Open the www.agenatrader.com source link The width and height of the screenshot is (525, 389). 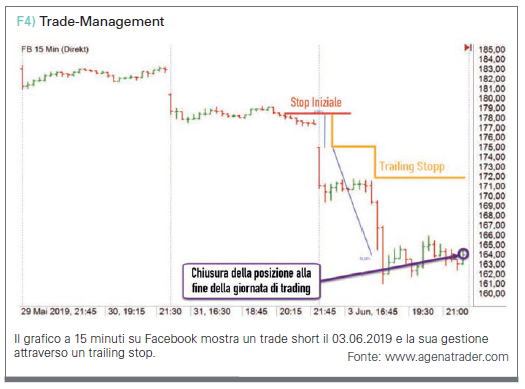tap(447, 357)
